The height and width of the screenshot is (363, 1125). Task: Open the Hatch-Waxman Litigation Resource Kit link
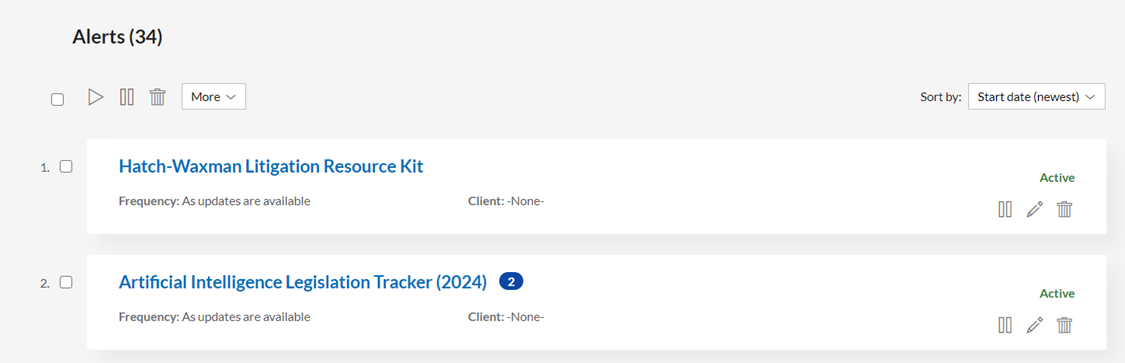coord(271,166)
